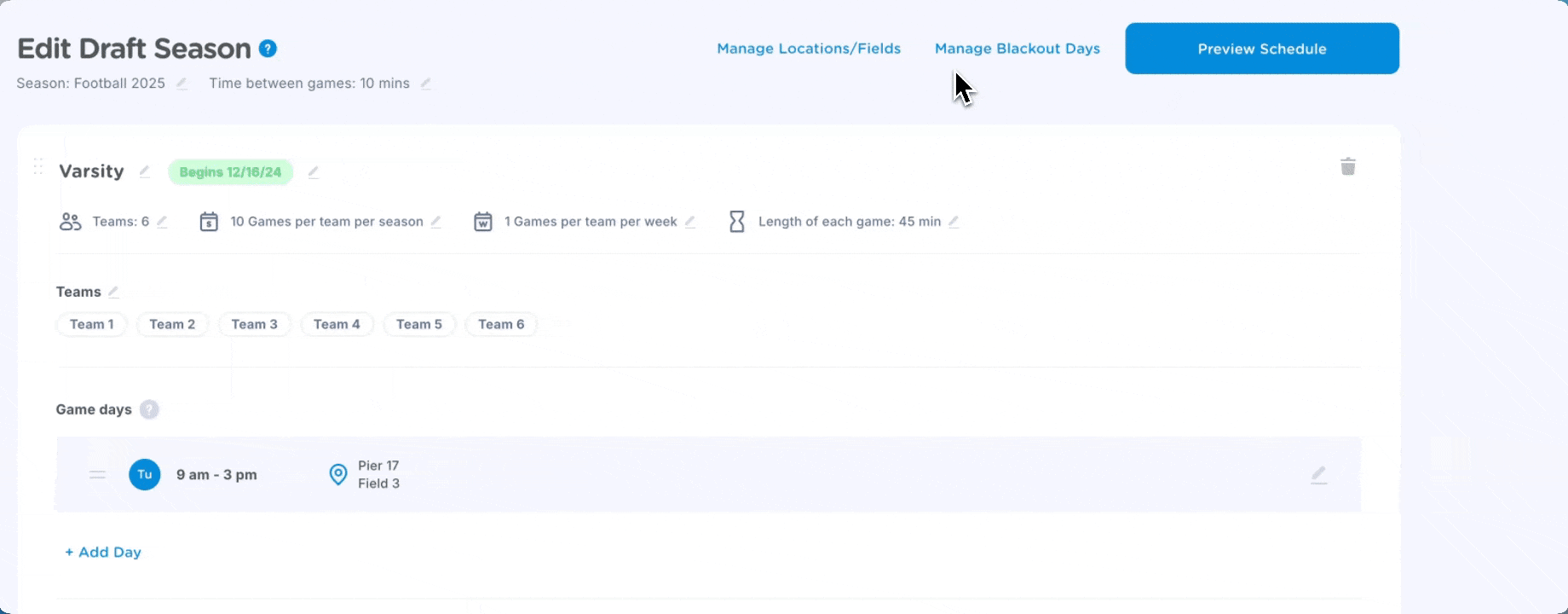The width and height of the screenshot is (1568, 614).
Task: Edit games per team per week
Action: [x=689, y=222]
